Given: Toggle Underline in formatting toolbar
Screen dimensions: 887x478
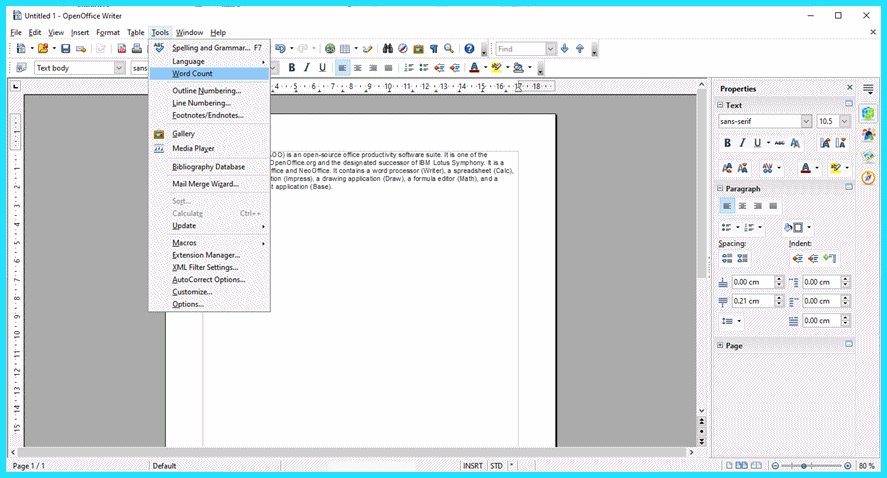Looking at the screenshot, I should coord(322,68).
